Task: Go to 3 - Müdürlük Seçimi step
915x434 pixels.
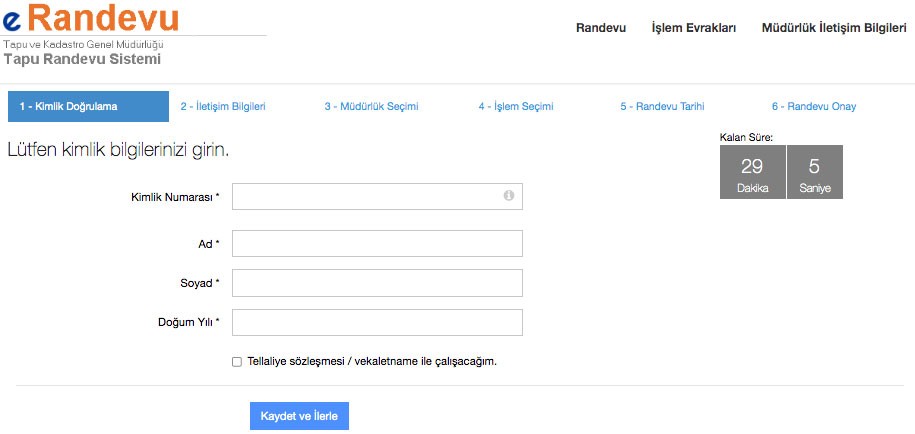Action: [x=370, y=106]
